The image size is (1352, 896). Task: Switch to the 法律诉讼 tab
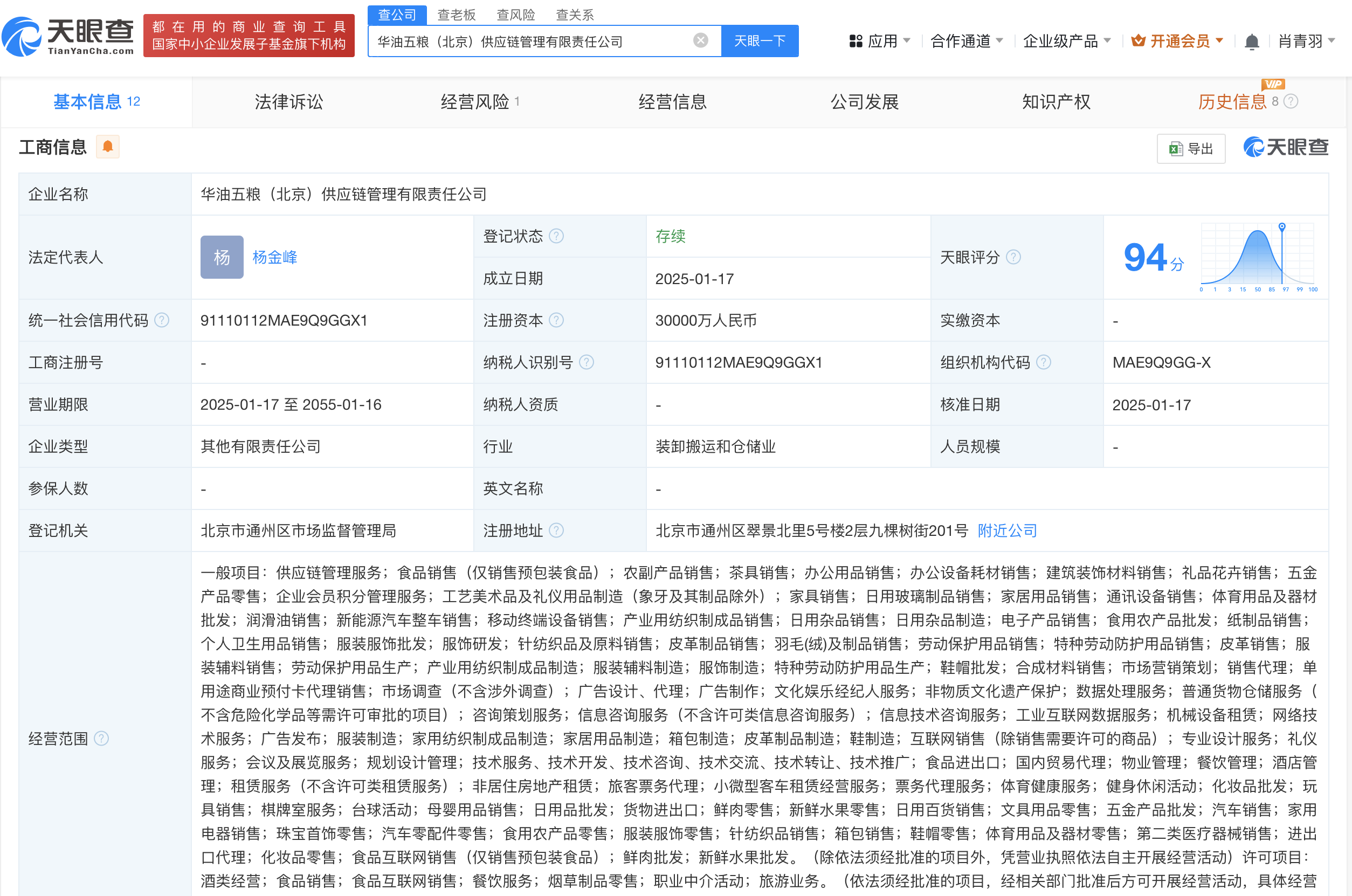(x=288, y=102)
